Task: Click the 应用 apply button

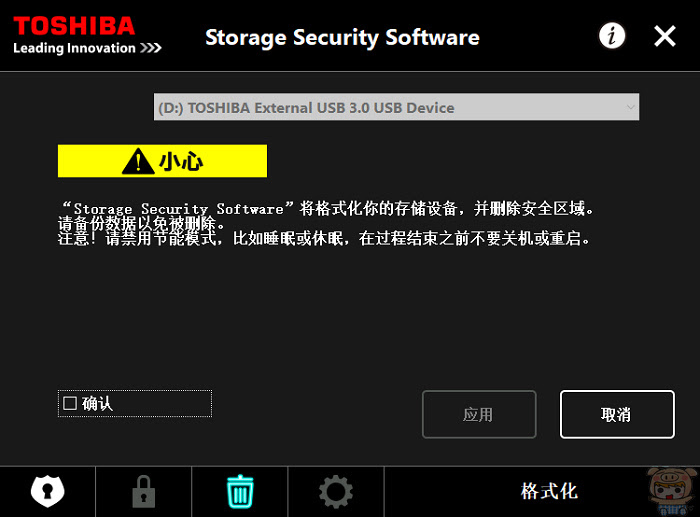Action: tap(479, 414)
